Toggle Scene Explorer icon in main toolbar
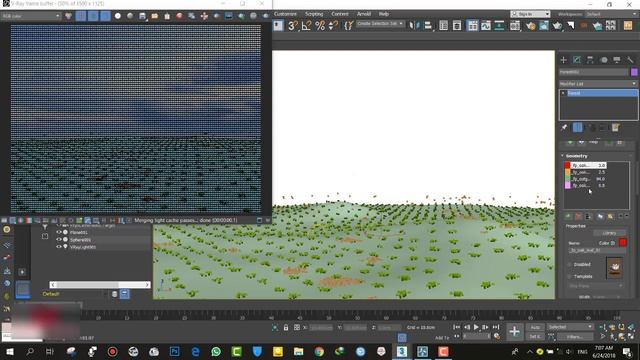 coord(444,26)
